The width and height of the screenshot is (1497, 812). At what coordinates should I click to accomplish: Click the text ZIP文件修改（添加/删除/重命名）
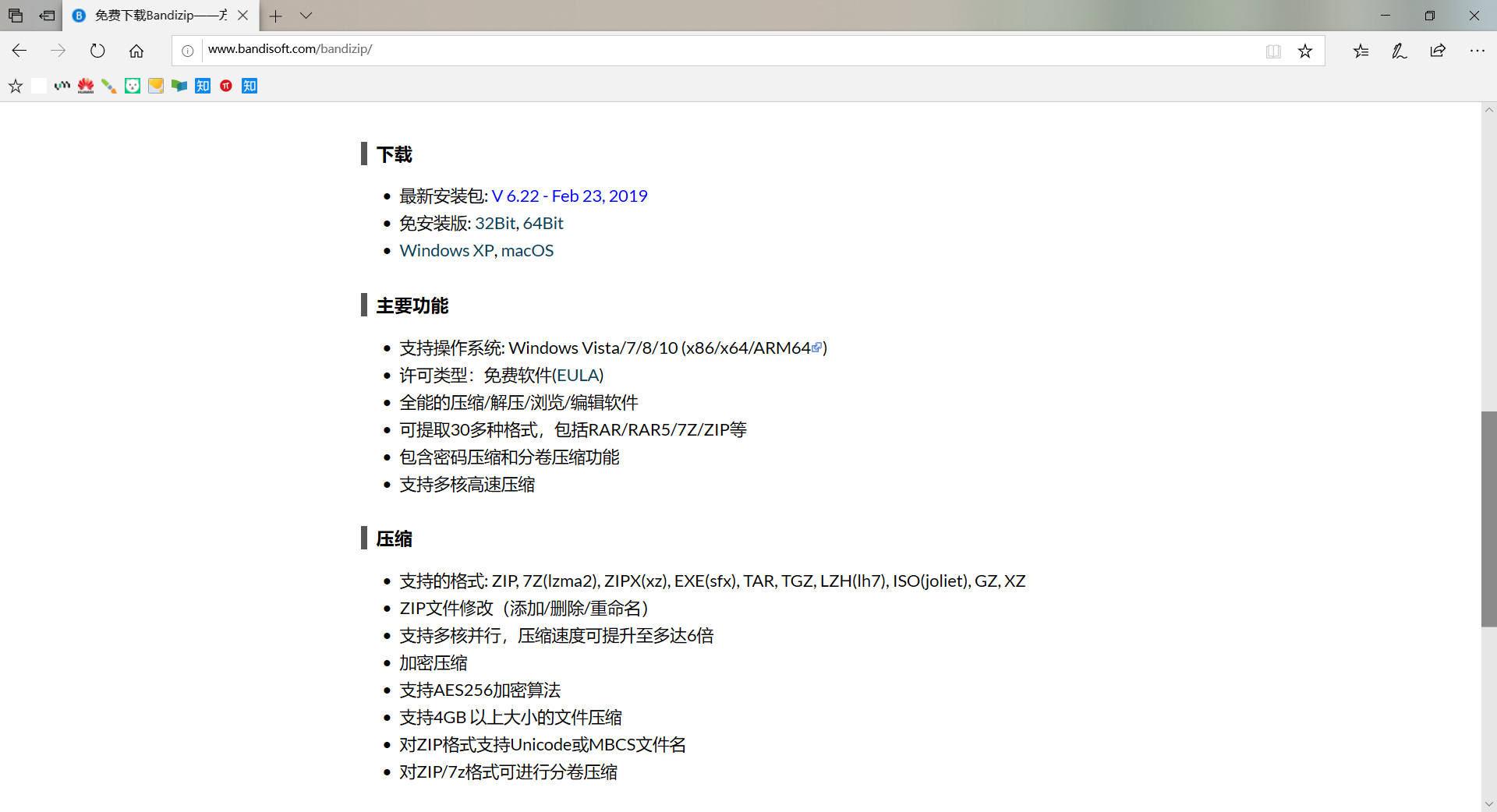pos(524,609)
